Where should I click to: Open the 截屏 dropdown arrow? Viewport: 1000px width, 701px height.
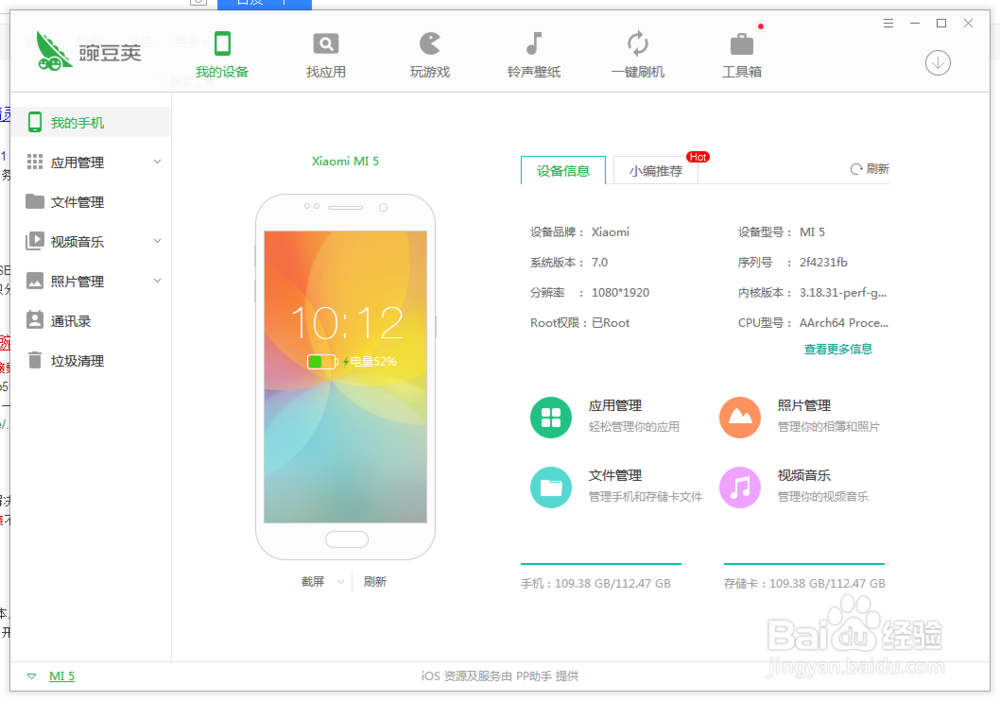[341, 582]
